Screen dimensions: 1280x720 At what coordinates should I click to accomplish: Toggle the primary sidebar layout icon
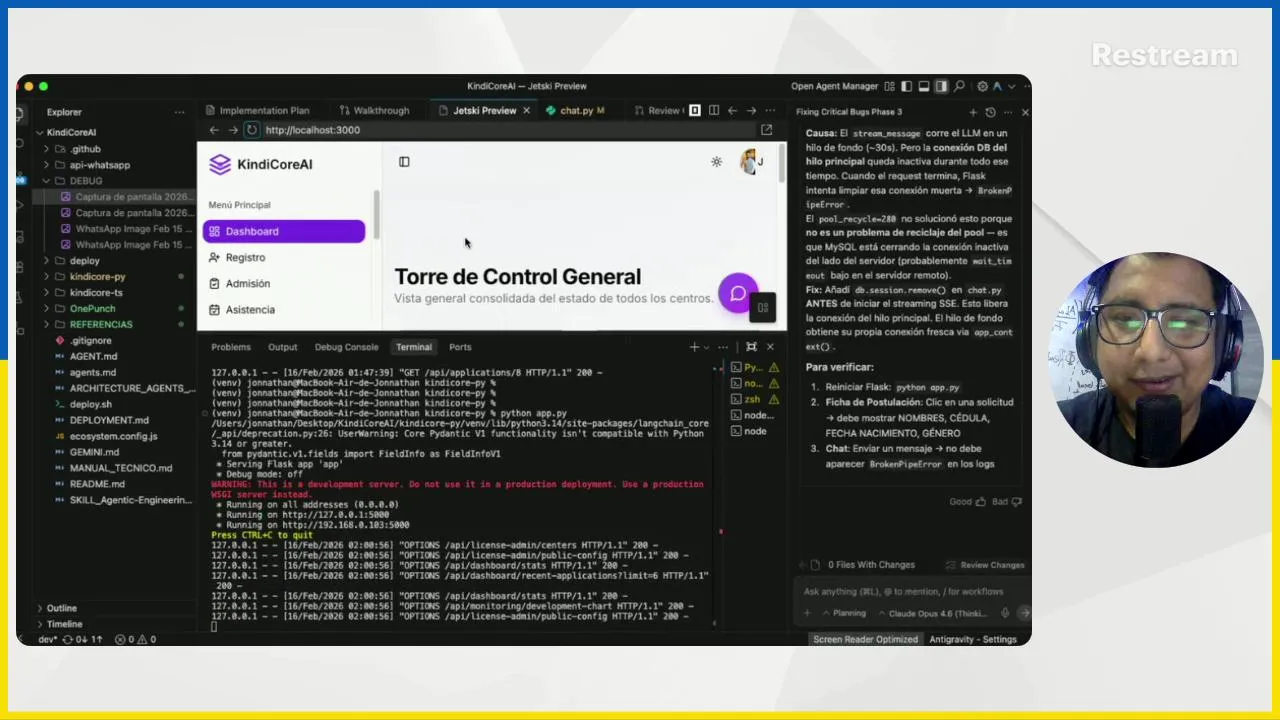point(906,86)
